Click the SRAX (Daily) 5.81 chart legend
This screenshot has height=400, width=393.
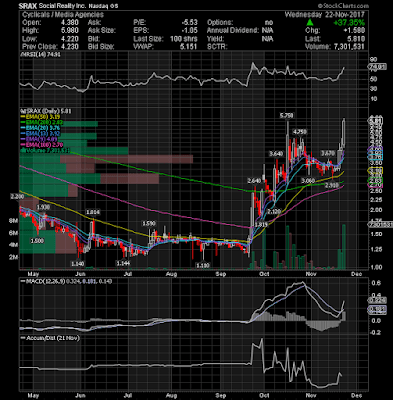click(x=46, y=111)
